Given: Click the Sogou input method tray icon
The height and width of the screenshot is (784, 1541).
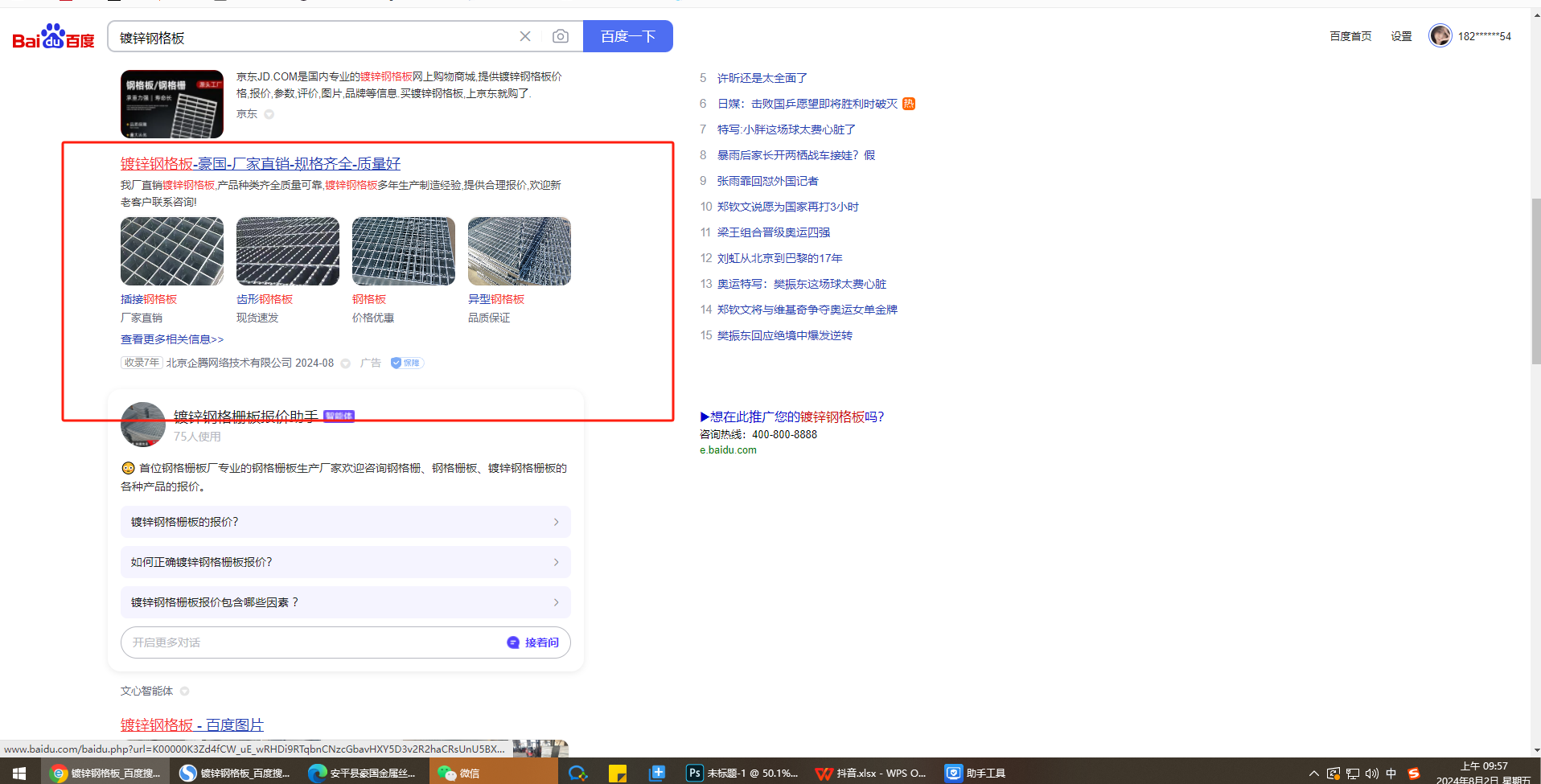Looking at the screenshot, I should click(1413, 774).
